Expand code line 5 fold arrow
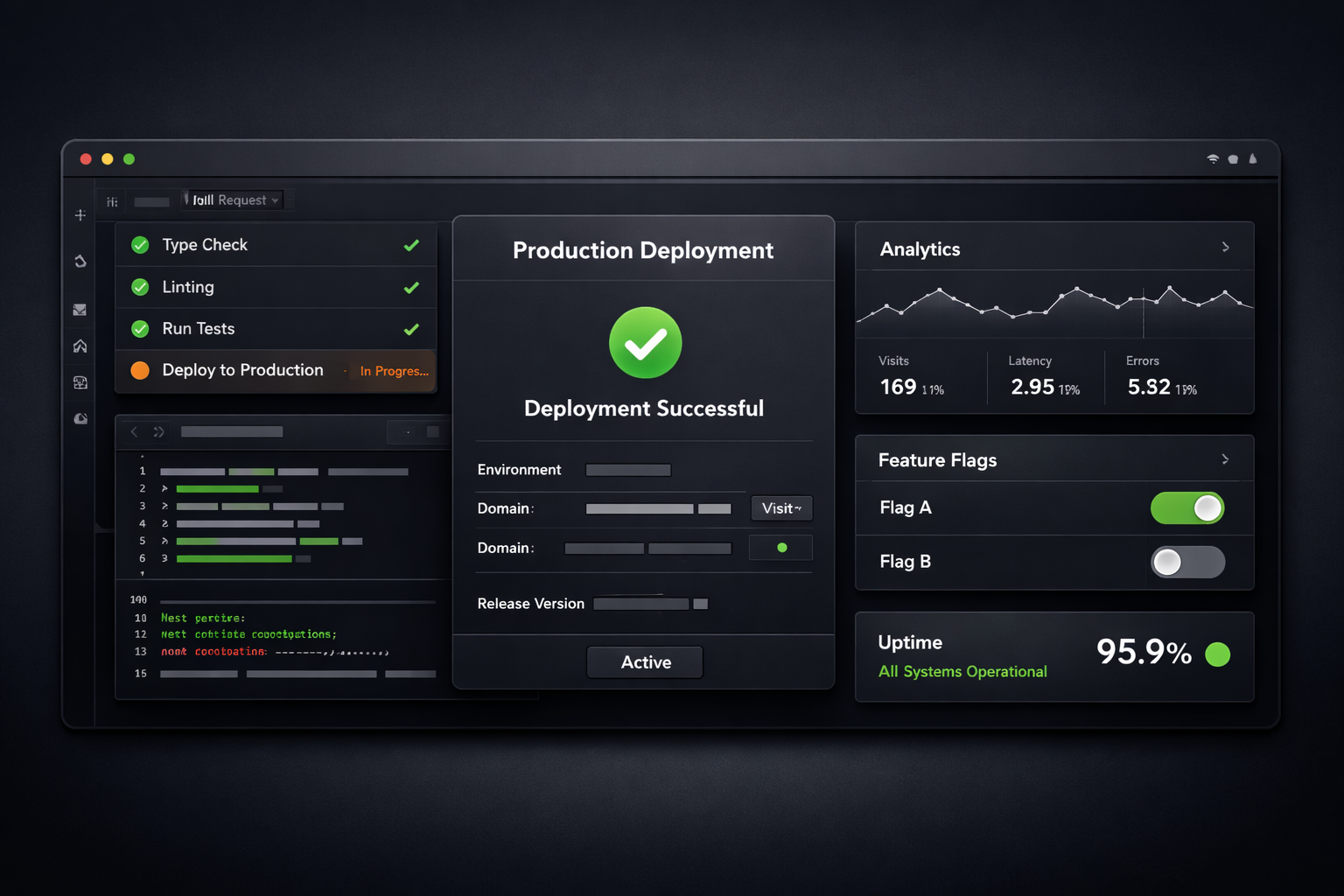 (164, 541)
